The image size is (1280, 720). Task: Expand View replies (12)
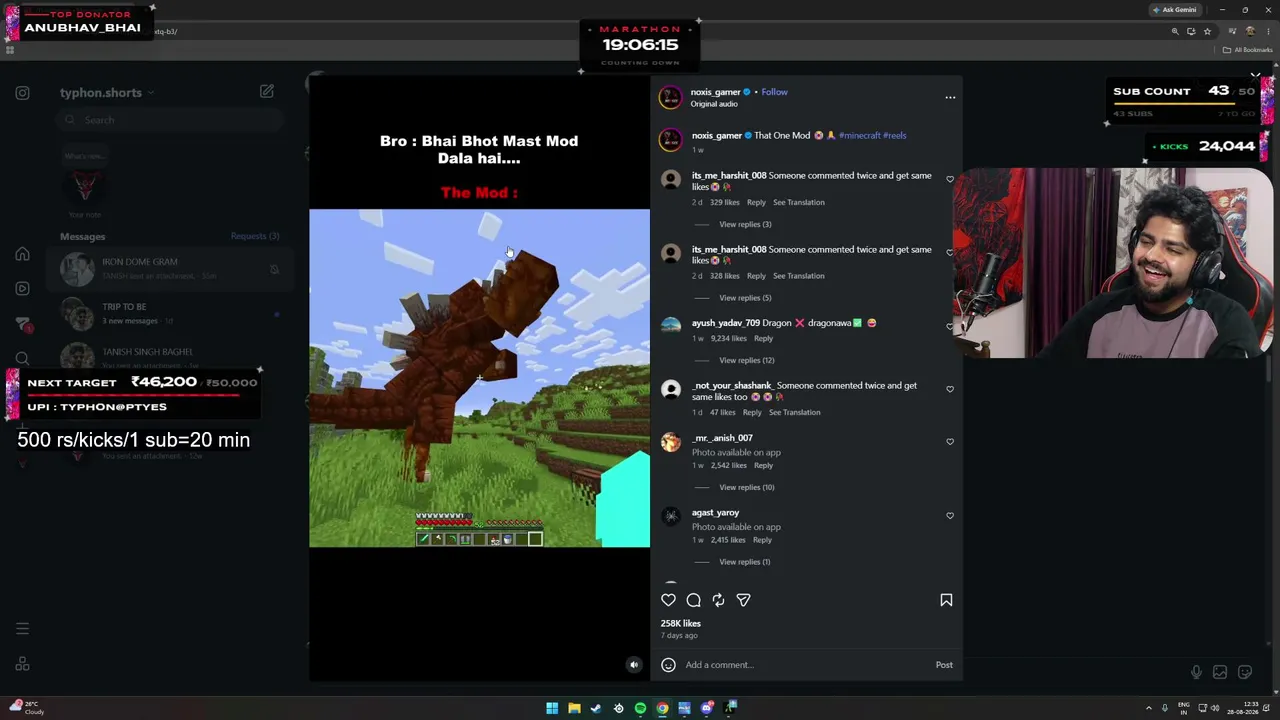click(x=747, y=360)
